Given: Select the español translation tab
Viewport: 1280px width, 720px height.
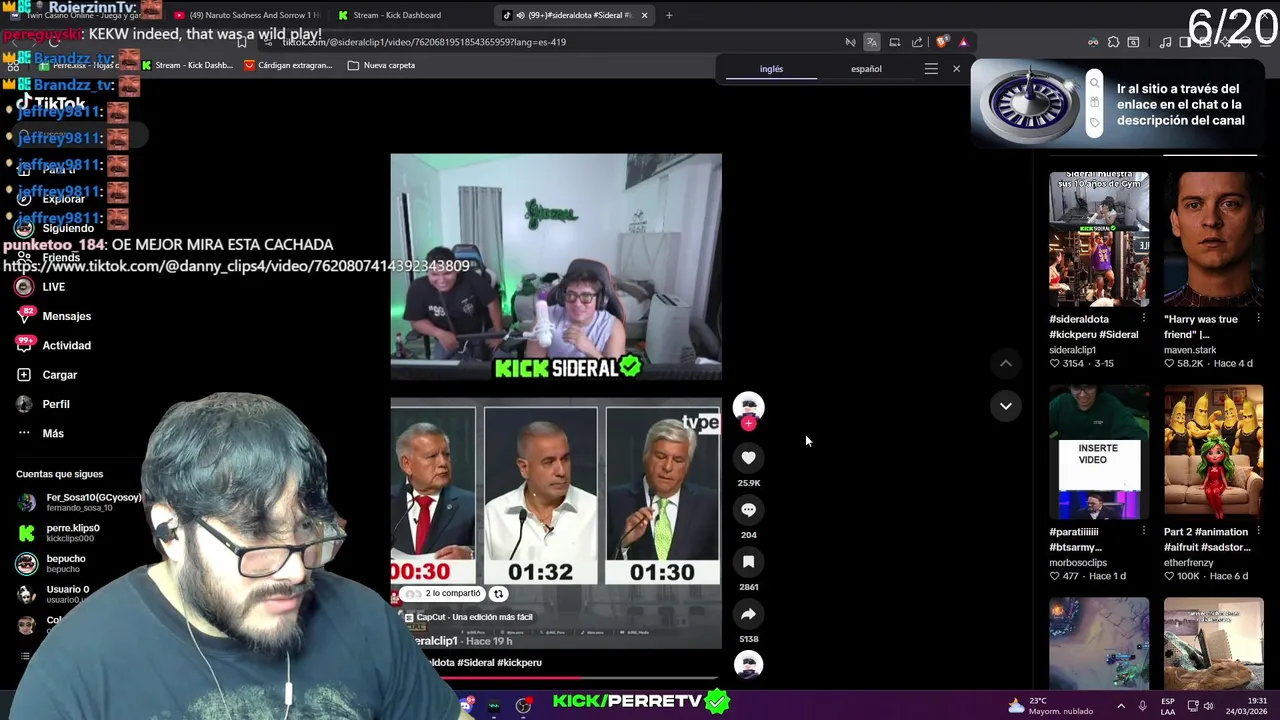Looking at the screenshot, I should pos(866,69).
